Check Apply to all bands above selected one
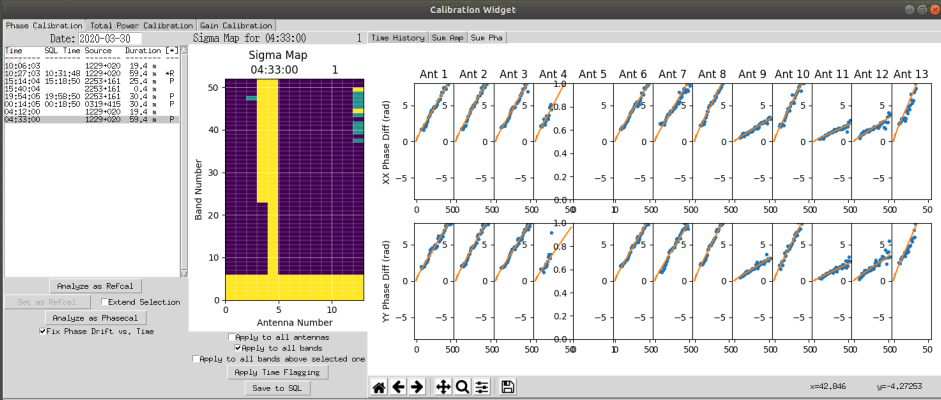 coord(196,359)
